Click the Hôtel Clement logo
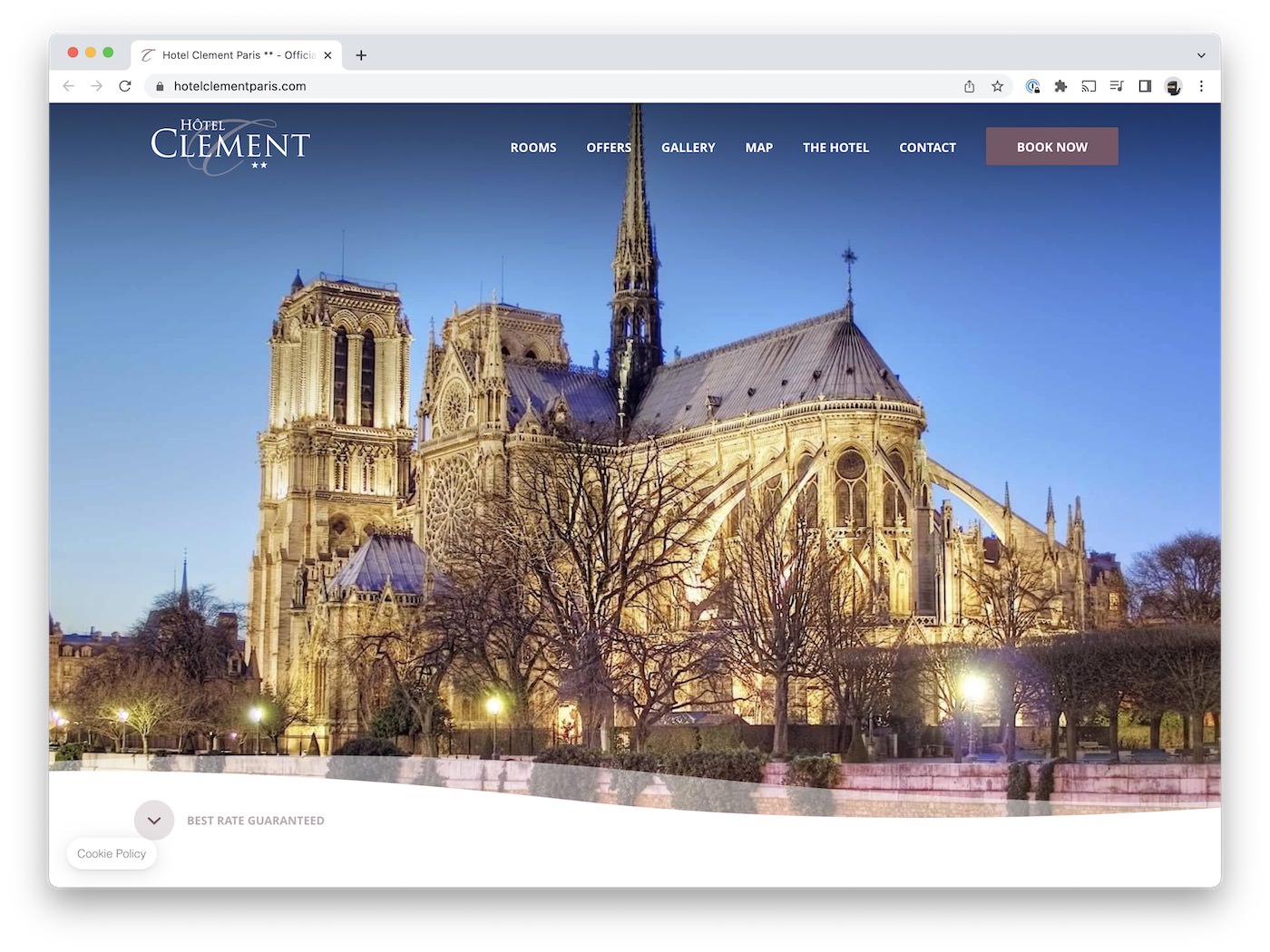The height and width of the screenshot is (952, 1270). [x=230, y=145]
